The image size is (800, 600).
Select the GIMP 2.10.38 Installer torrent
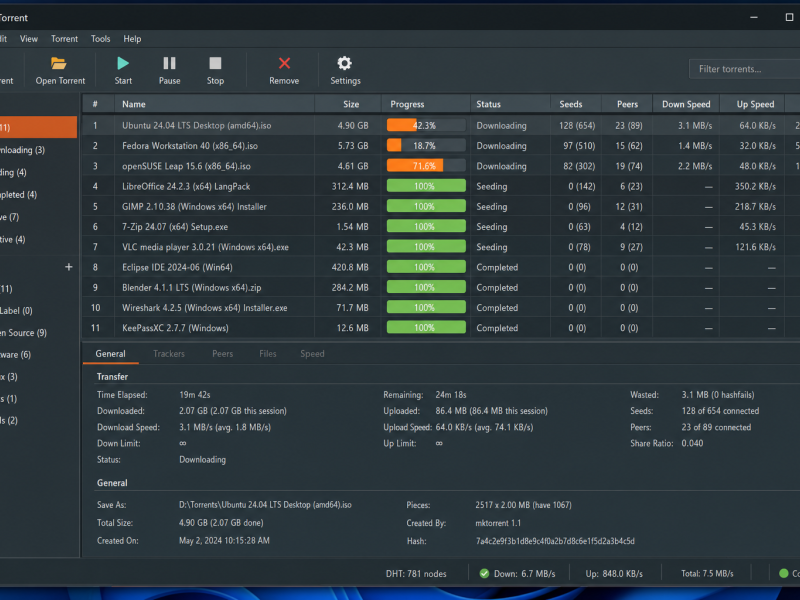[x=441, y=207]
